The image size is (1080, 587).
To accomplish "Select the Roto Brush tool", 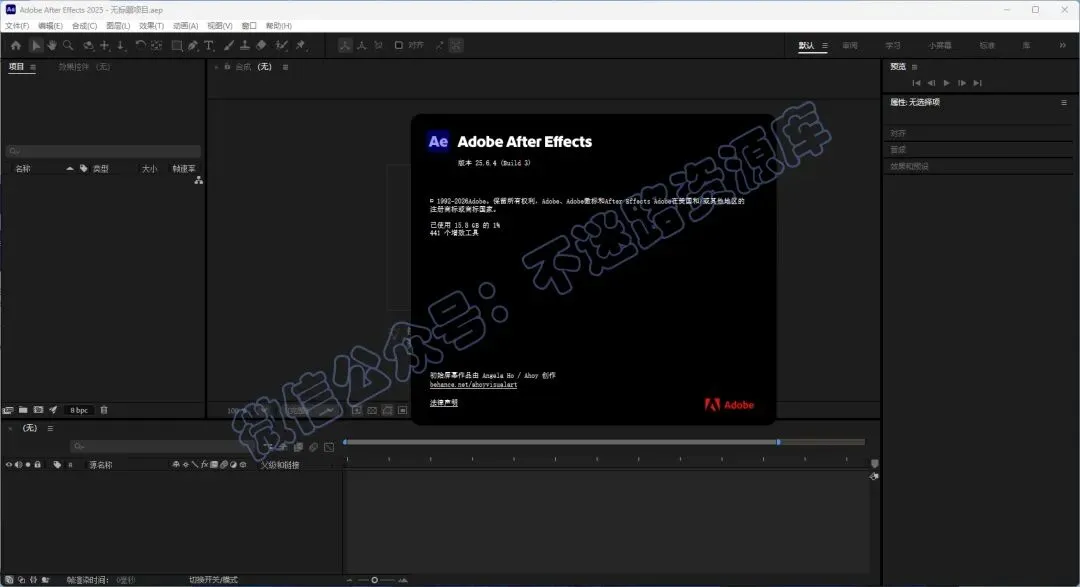I will tap(281, 45).
